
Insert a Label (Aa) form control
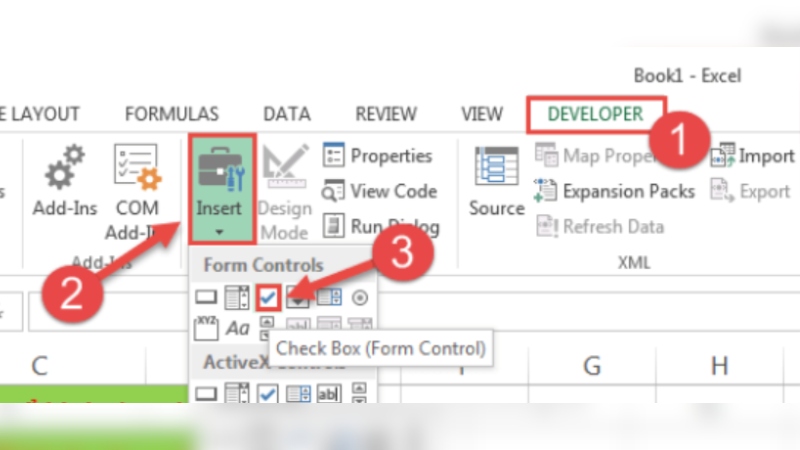click(x=237, y=328)
